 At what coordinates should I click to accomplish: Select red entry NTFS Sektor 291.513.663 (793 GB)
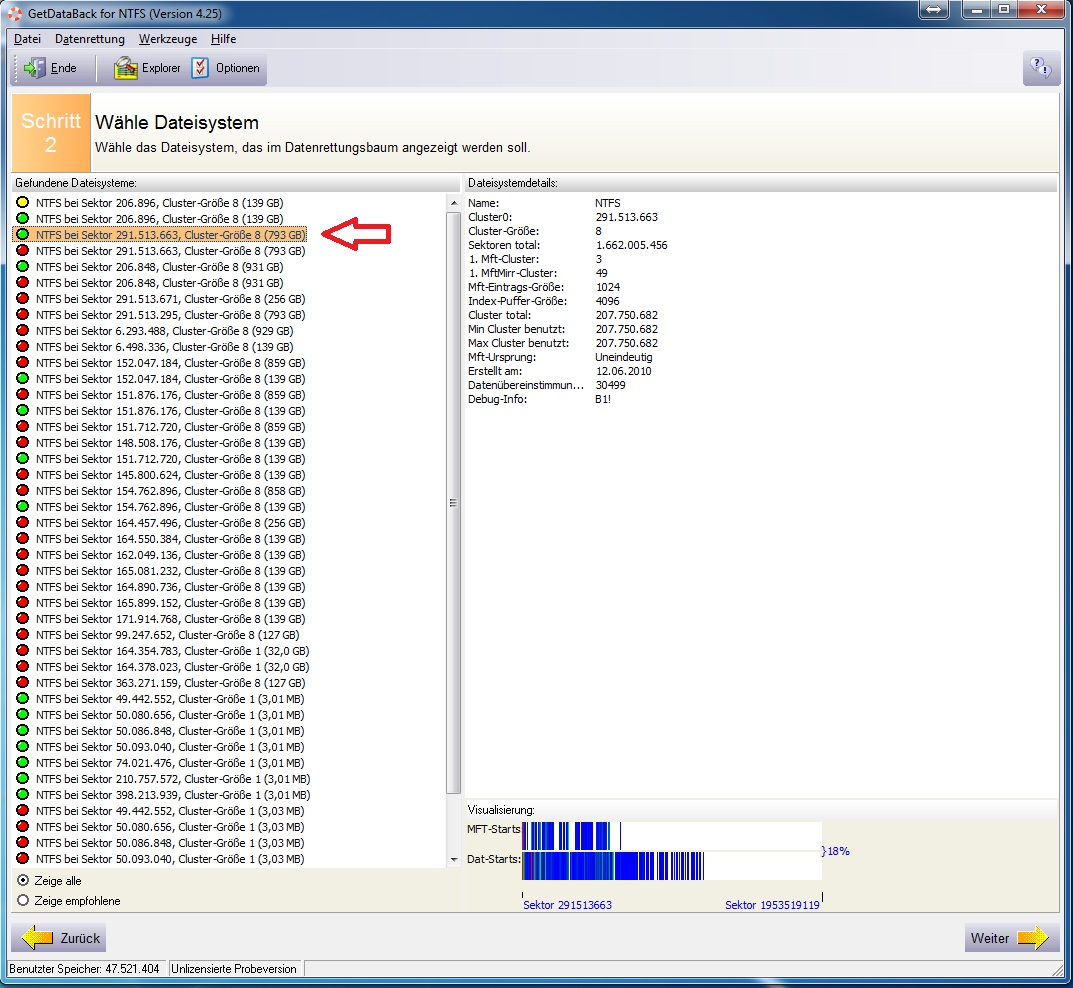[159, 250]
